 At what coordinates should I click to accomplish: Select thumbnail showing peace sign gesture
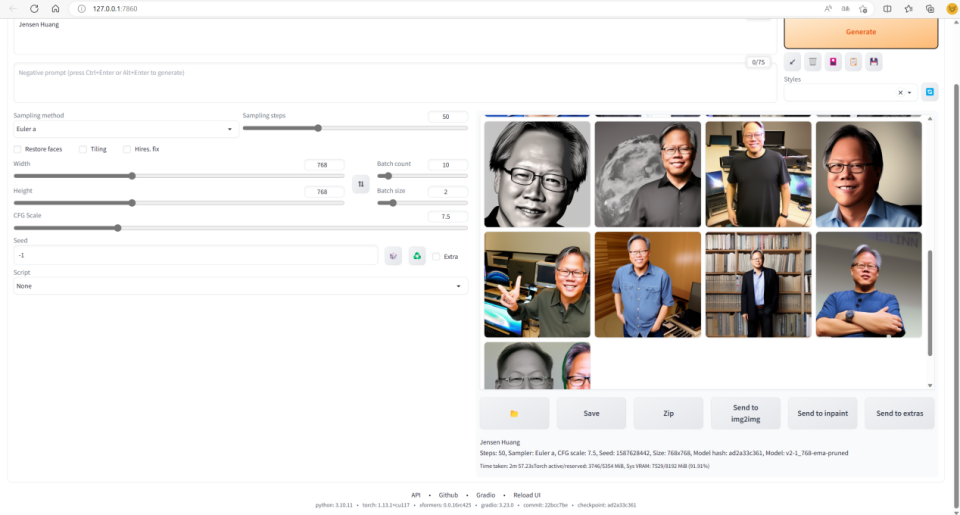tap(537, 284)
